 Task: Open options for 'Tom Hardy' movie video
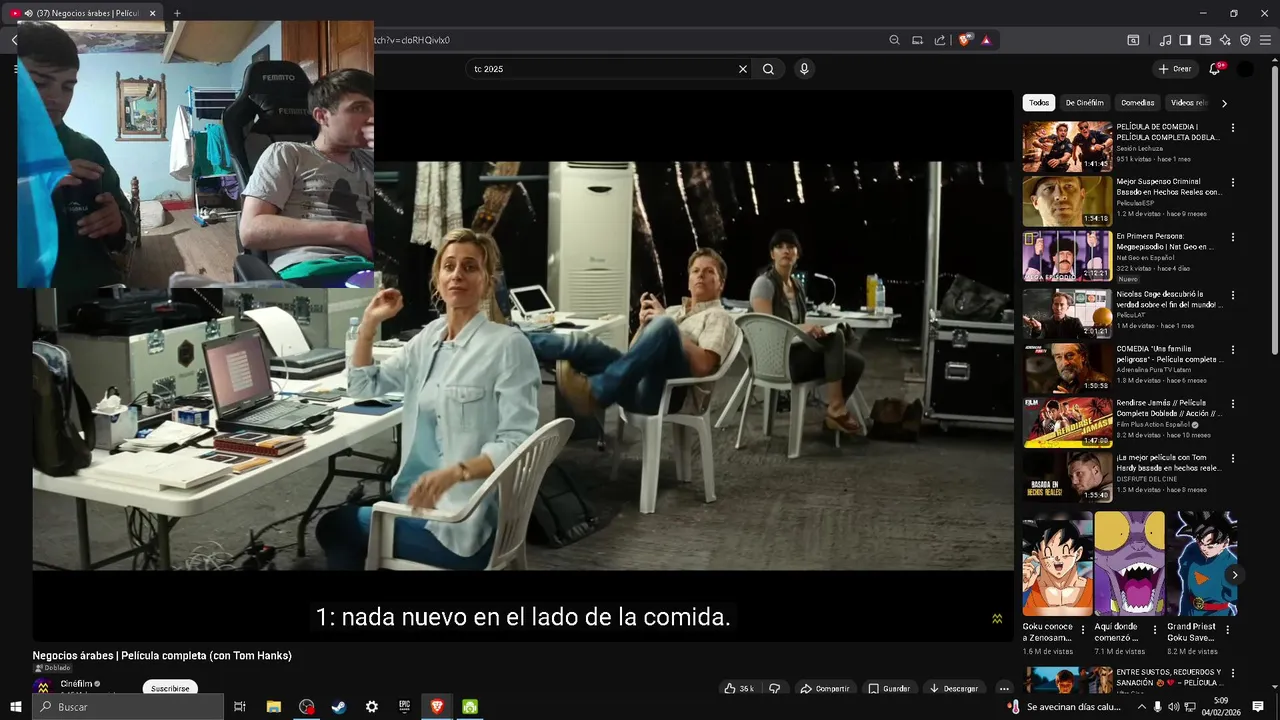[x=1233, y=459]
